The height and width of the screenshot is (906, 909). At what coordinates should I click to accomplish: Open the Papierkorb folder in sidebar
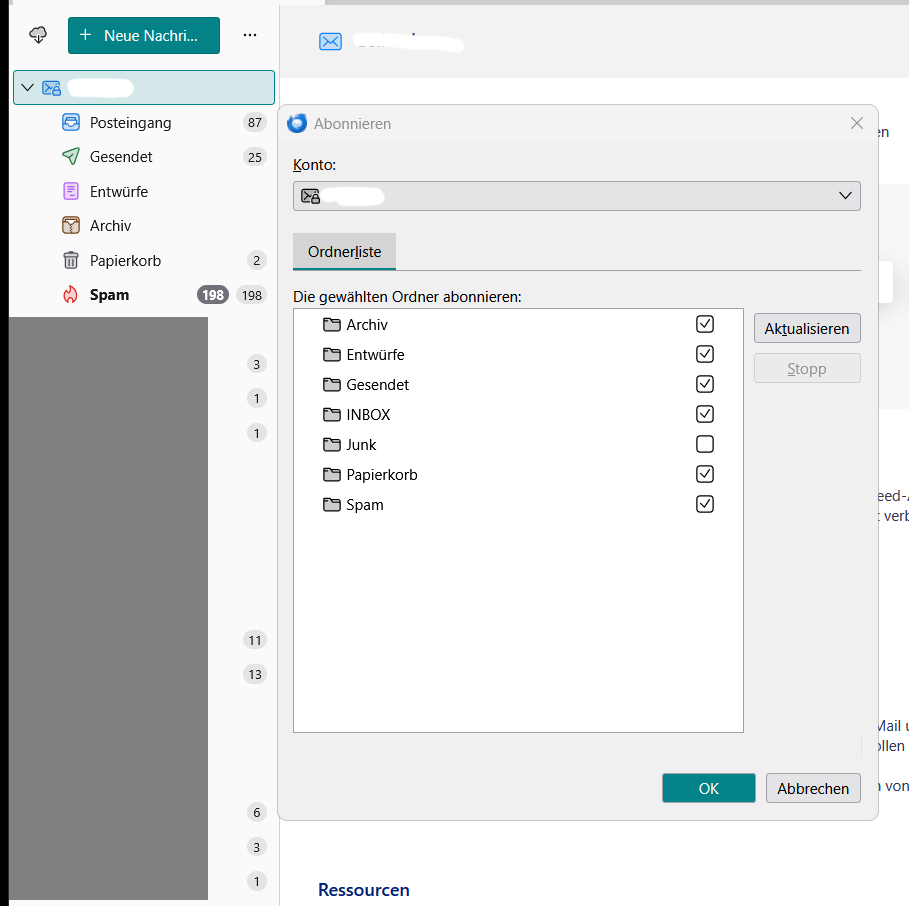point(144,261)
